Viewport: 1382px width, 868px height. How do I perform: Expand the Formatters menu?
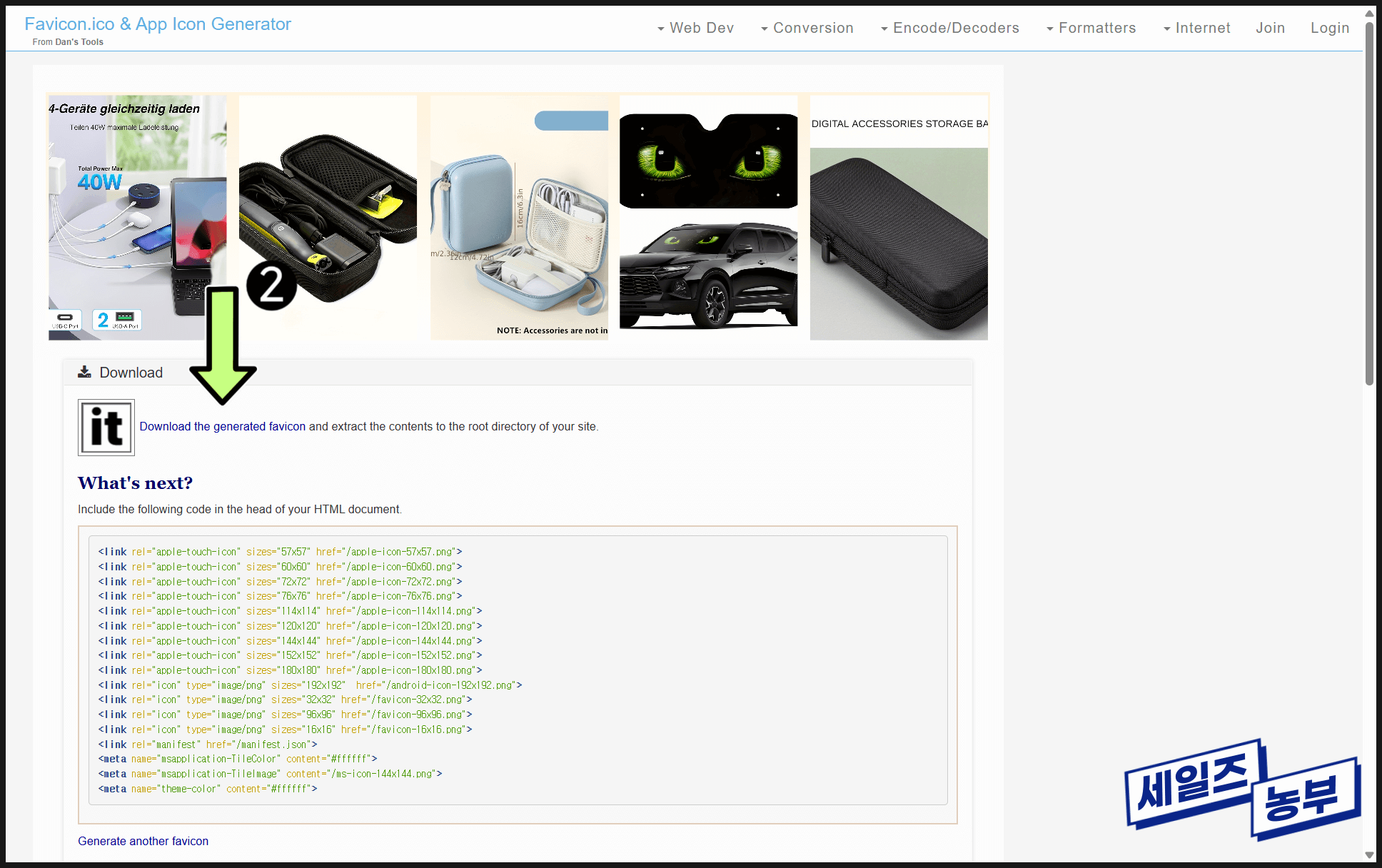click(x=1091, y=28)
